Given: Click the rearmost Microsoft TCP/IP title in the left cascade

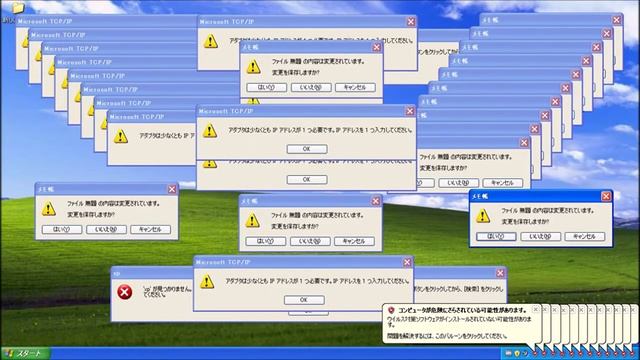Looking at the screenshot, I should point(45,21).
